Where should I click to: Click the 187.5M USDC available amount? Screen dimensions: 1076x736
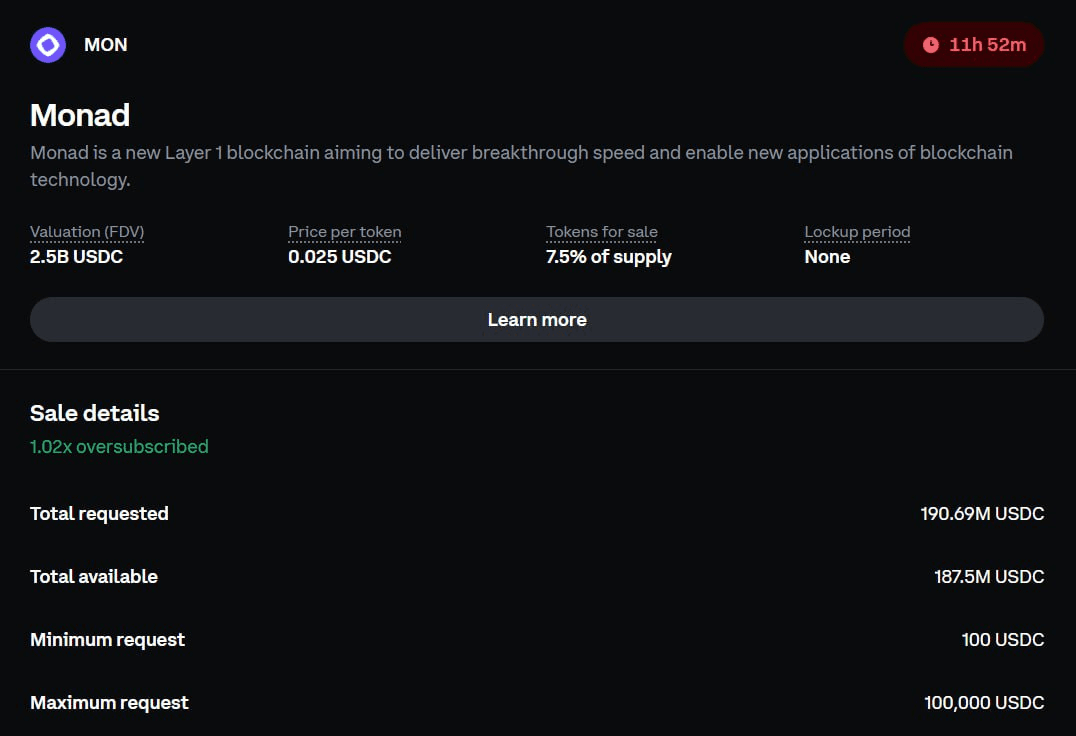coord(989,577)
